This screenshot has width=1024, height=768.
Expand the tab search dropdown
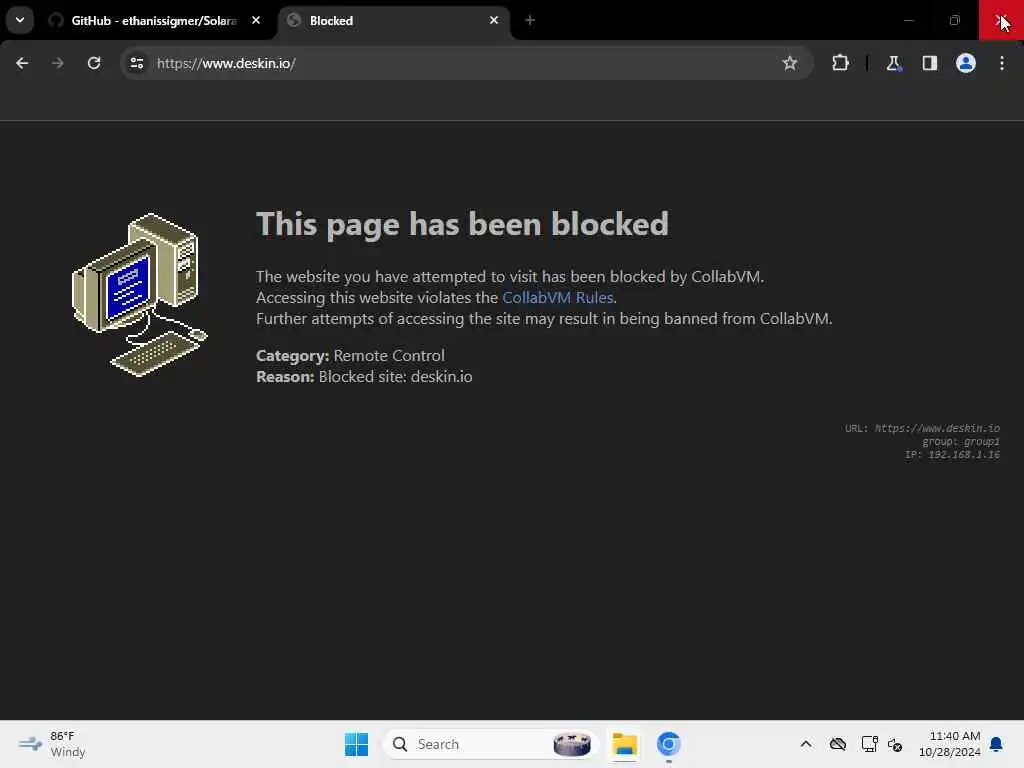point(20,20)
